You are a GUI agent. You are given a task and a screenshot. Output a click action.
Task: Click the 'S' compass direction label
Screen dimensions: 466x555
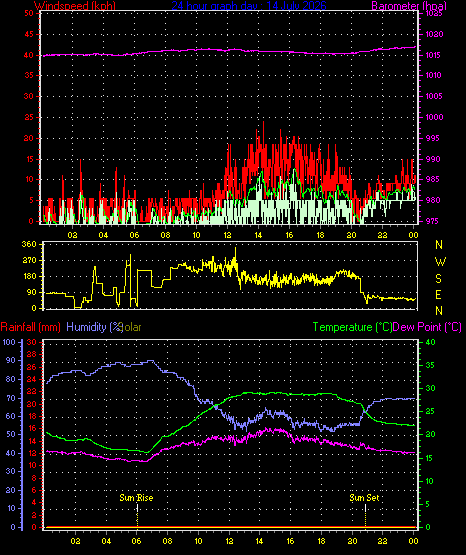(438, 279)
